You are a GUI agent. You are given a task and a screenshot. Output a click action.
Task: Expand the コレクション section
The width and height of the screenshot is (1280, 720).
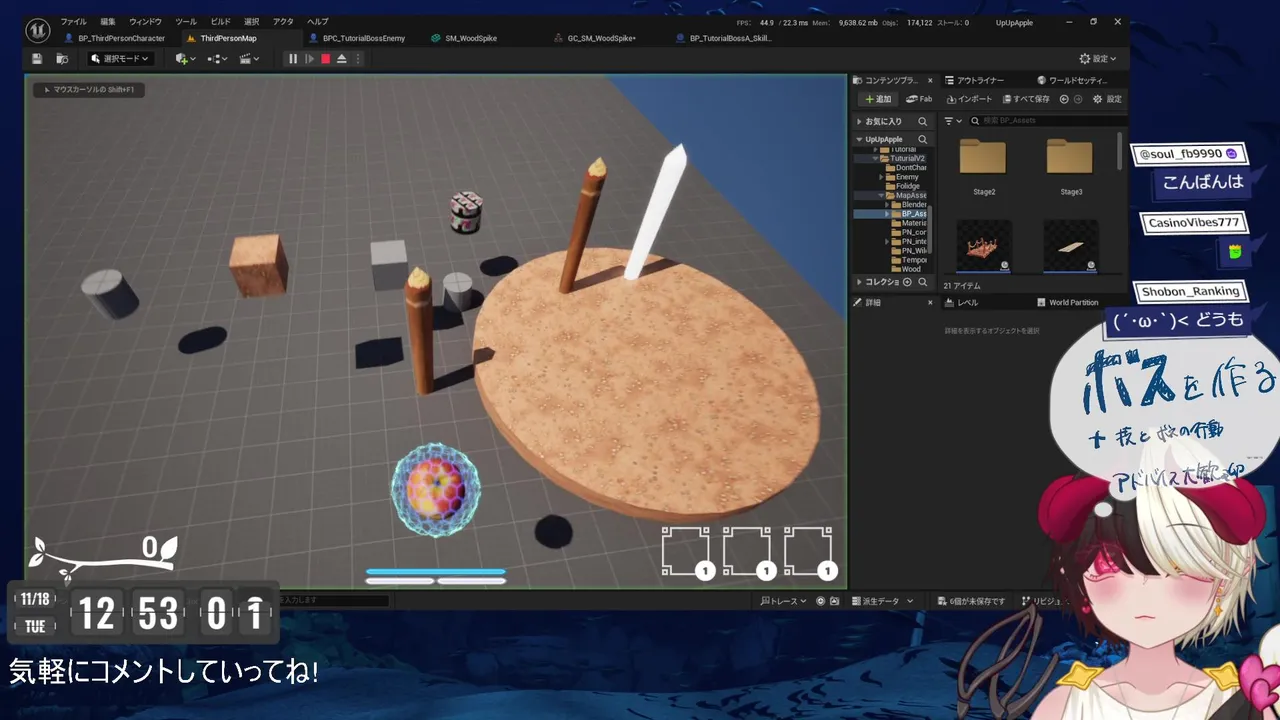pos(859,282)
